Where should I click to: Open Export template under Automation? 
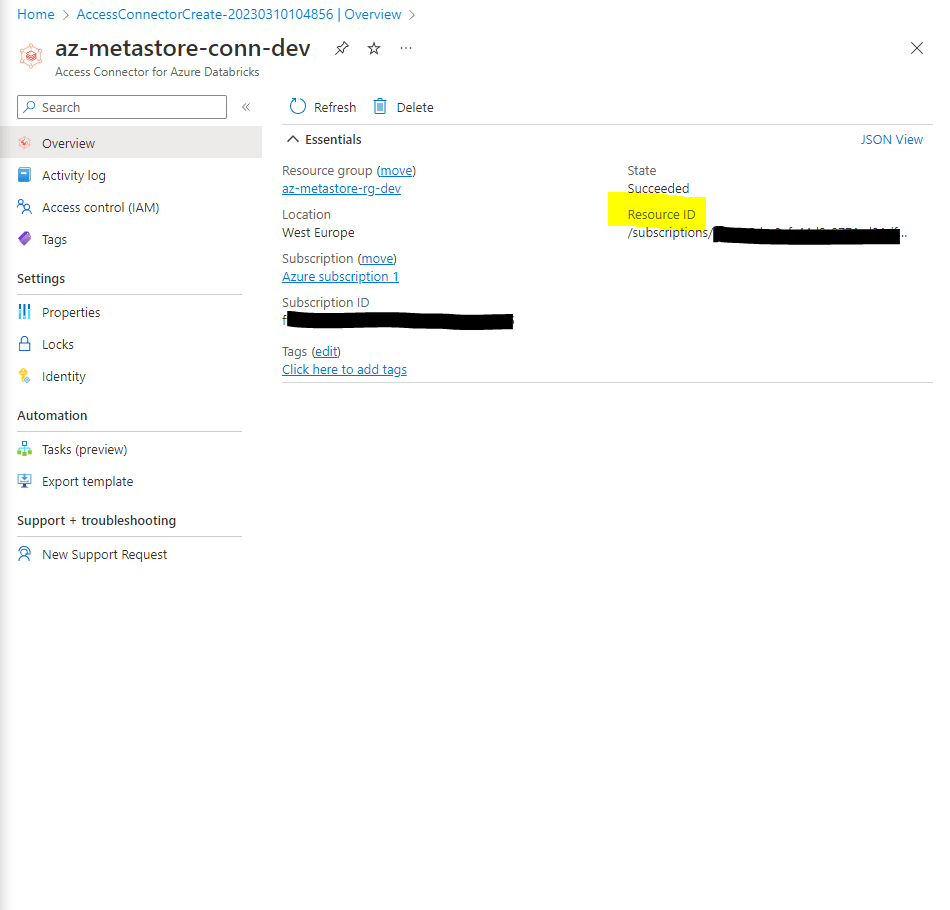click(87, 481)
